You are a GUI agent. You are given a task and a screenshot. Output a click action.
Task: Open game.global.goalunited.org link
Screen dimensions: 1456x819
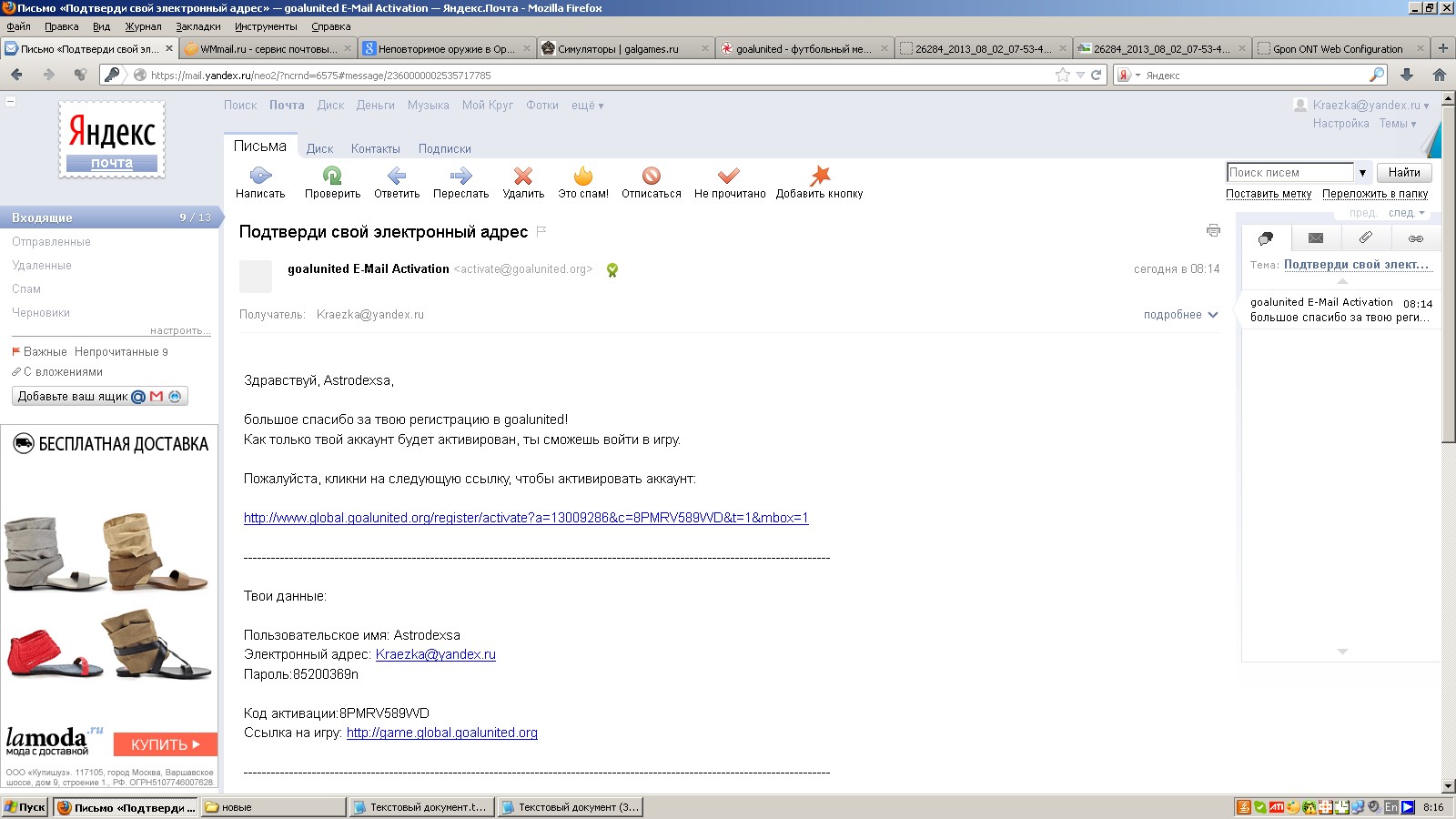pos(442,733)
